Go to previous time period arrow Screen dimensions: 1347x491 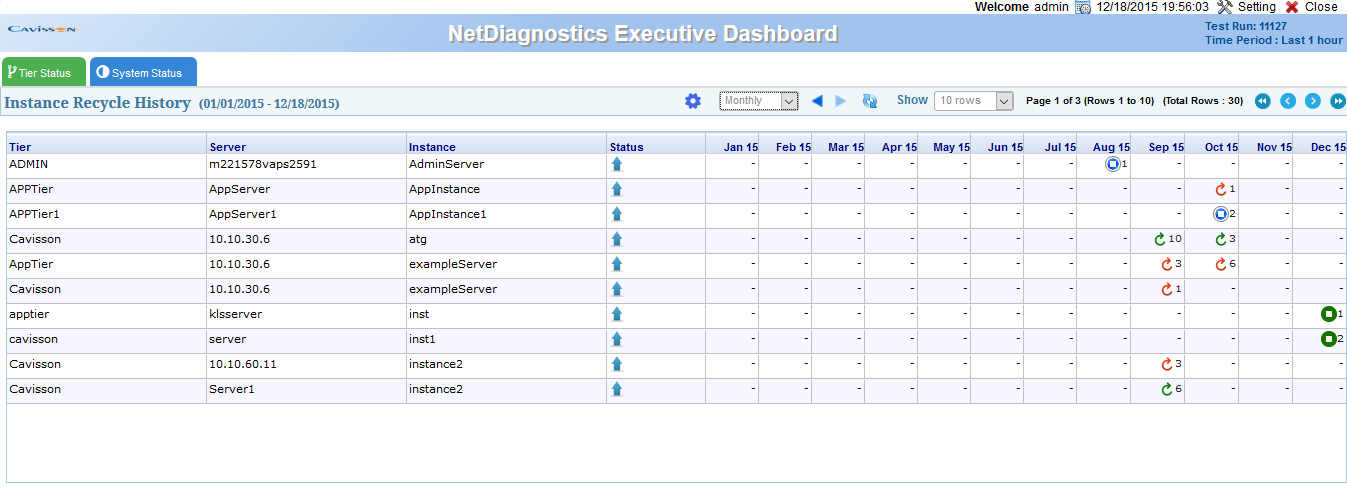click(817, 101)
